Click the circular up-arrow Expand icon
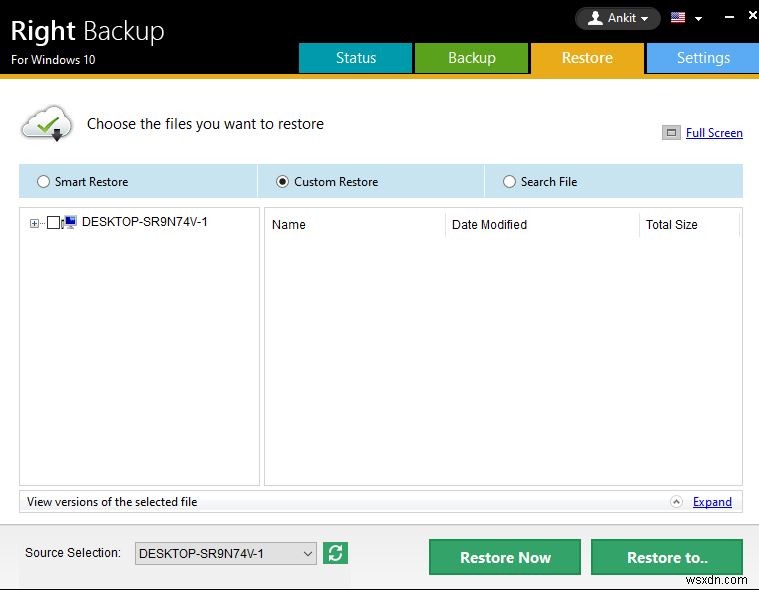 [676, 502]
